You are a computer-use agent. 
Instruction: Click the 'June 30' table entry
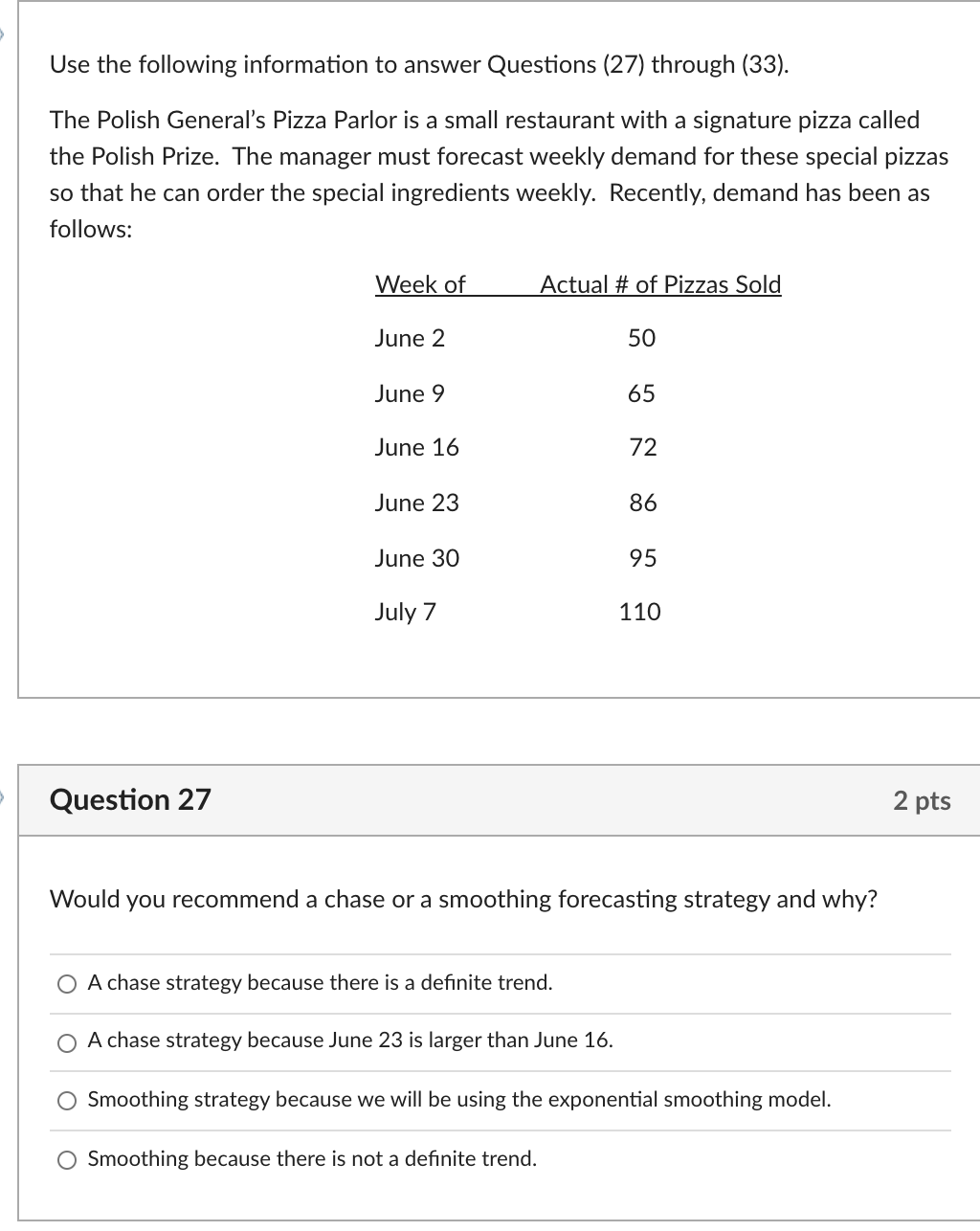416,557
